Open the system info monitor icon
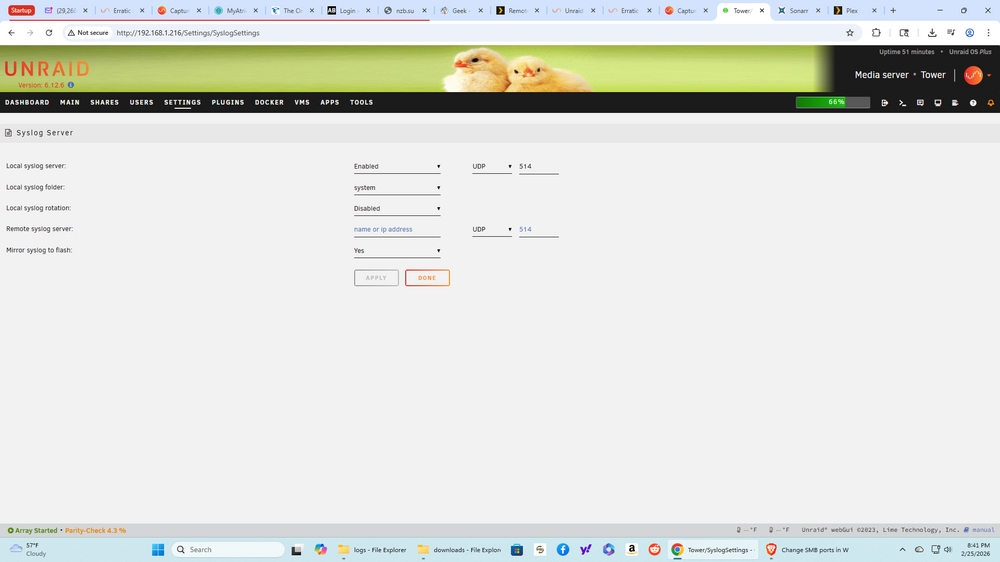The width and height of the screenshot is (1000, 562). tap(938, 103)
